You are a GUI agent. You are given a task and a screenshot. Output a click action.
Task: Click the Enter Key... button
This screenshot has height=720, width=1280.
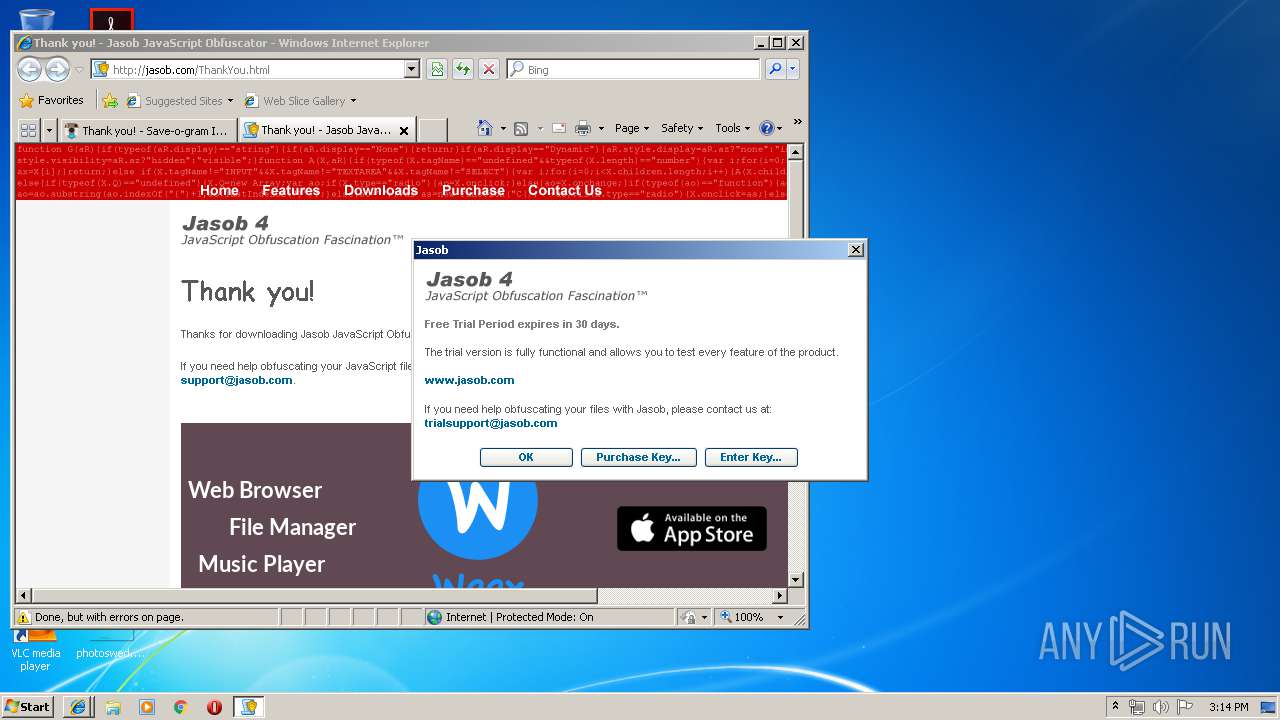pyautogui.click(x=751, y=457)
